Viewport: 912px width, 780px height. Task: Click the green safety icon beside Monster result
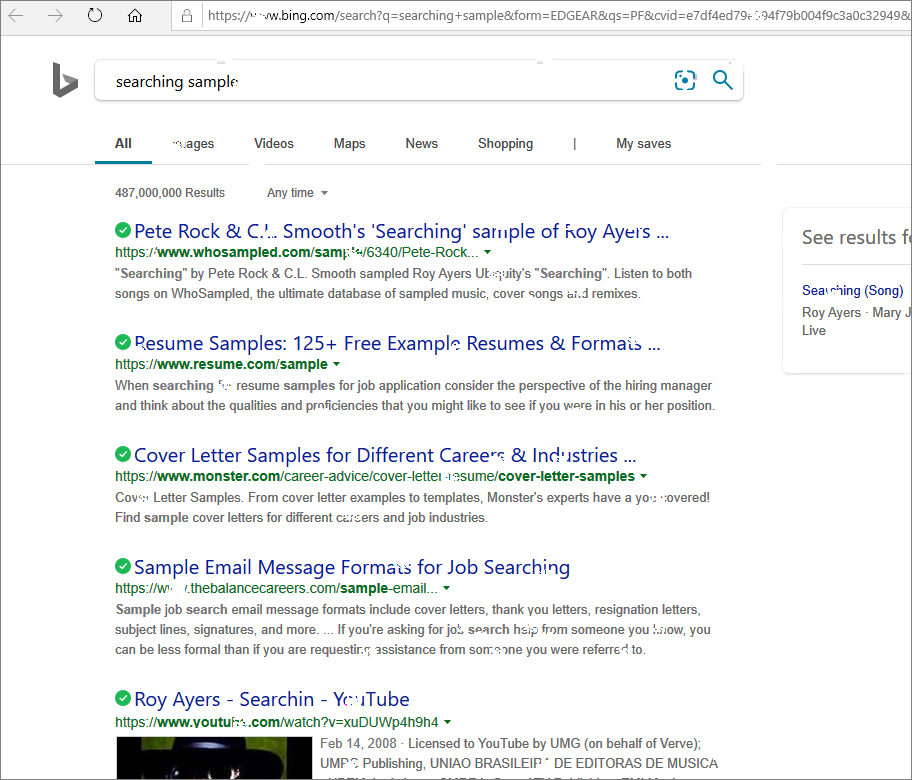click(122, 452)
